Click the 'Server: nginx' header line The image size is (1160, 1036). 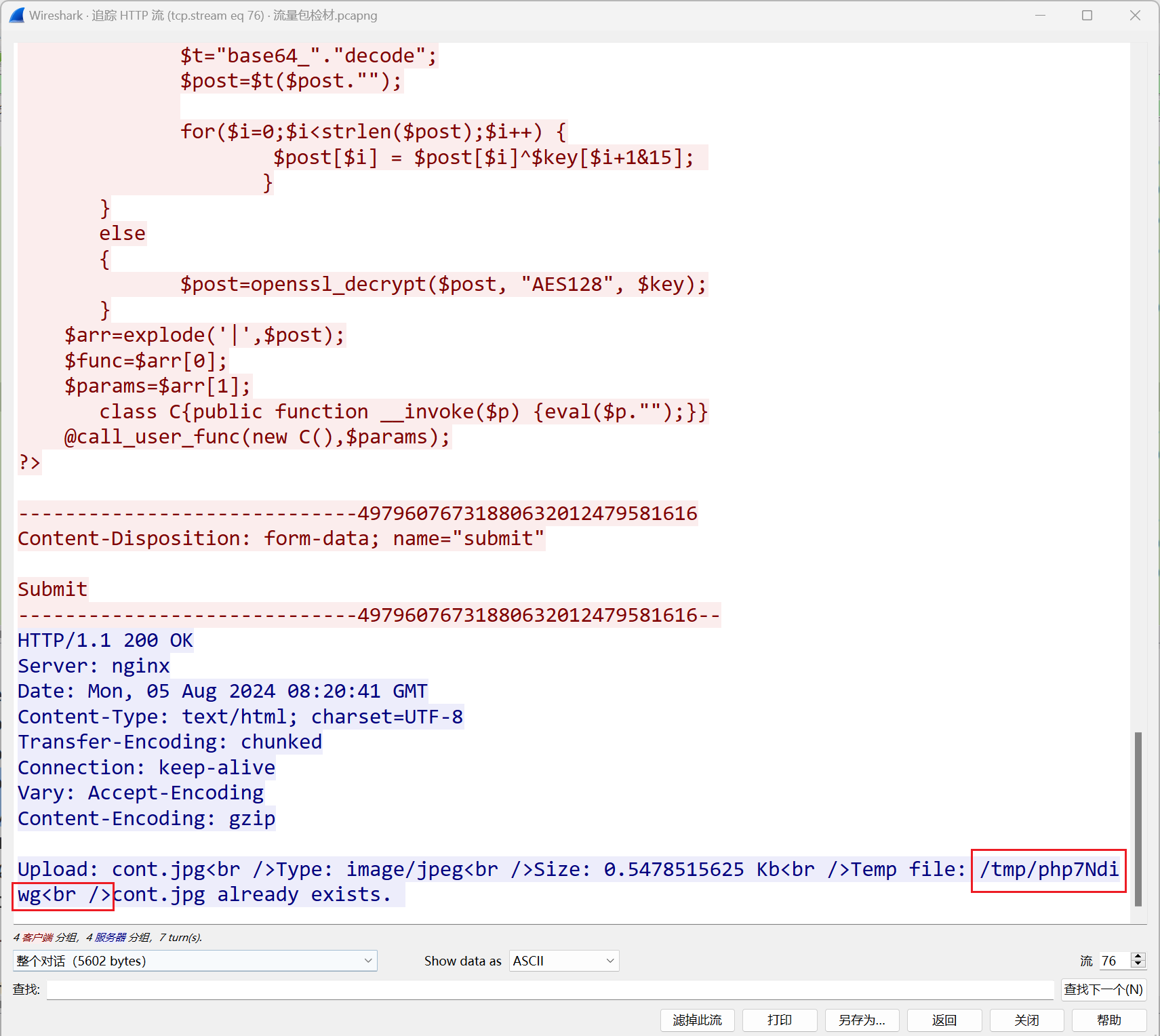click(94, 666)
